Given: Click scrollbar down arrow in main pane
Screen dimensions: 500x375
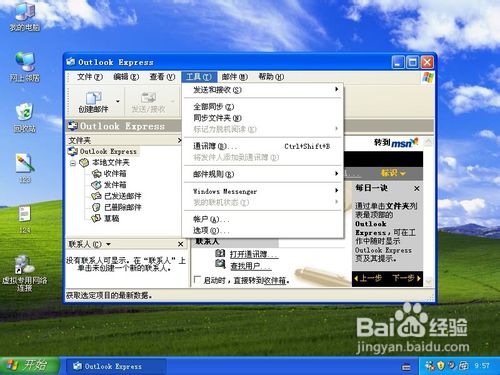Looking at the screenshot, I should 428,282.
